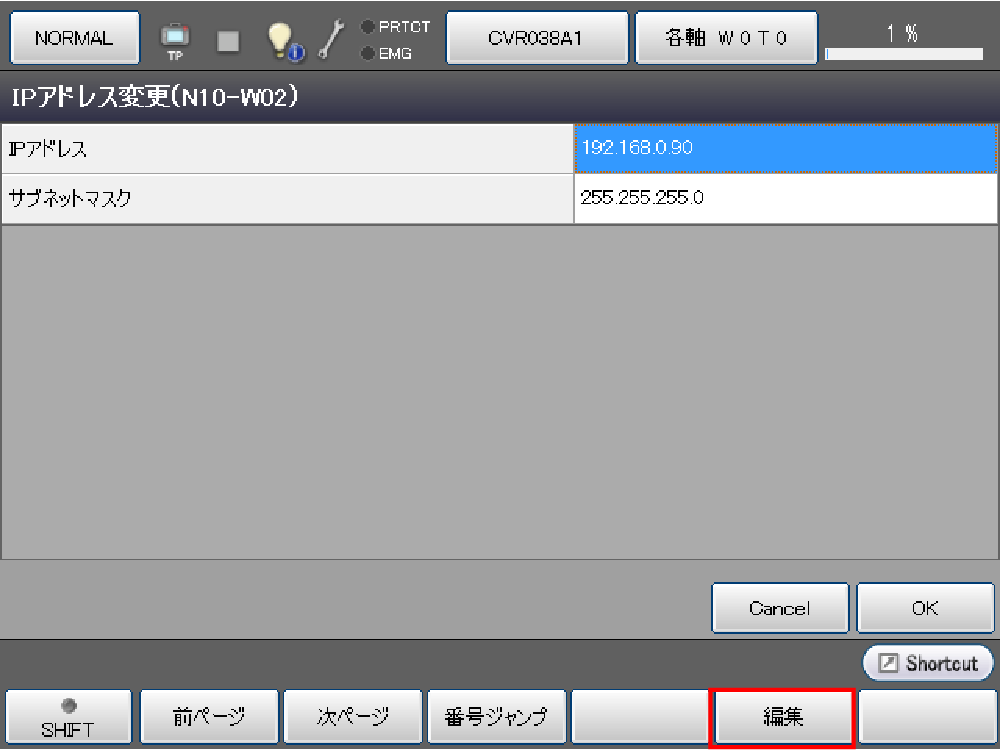Click the TP teach pendant icon
This screenshot has width=1000, height=750.
(175, 40)
